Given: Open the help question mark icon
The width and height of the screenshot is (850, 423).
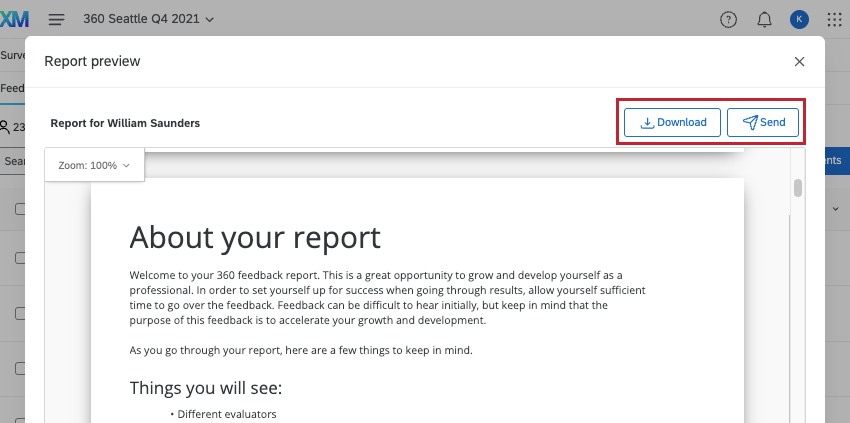Looking at the screenshot, I should coord(728,20).
